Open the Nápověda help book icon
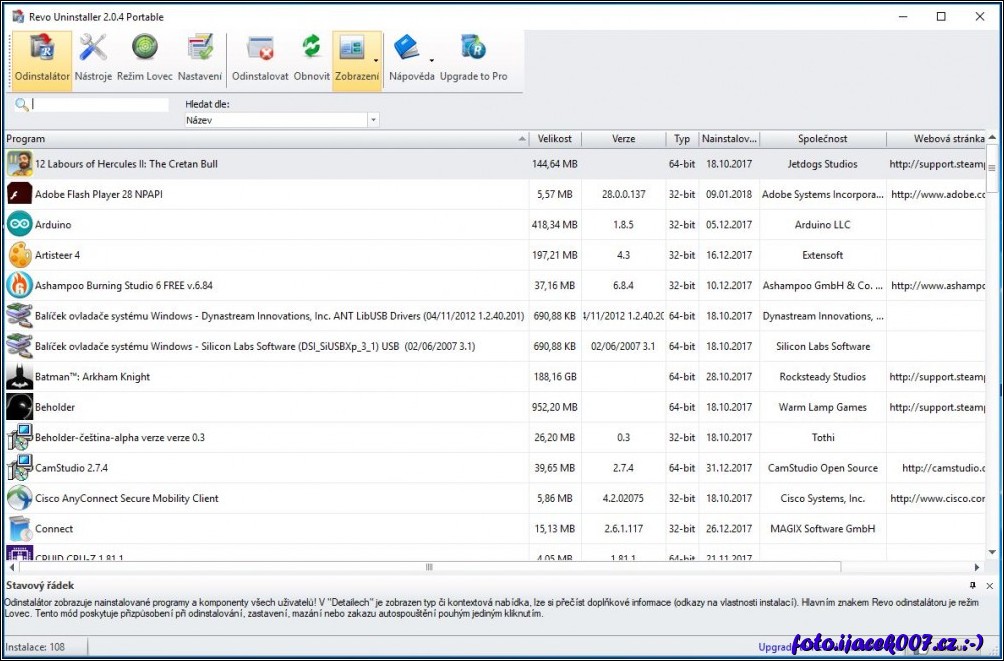This screenshot has width=1004, height=661. 407,48
